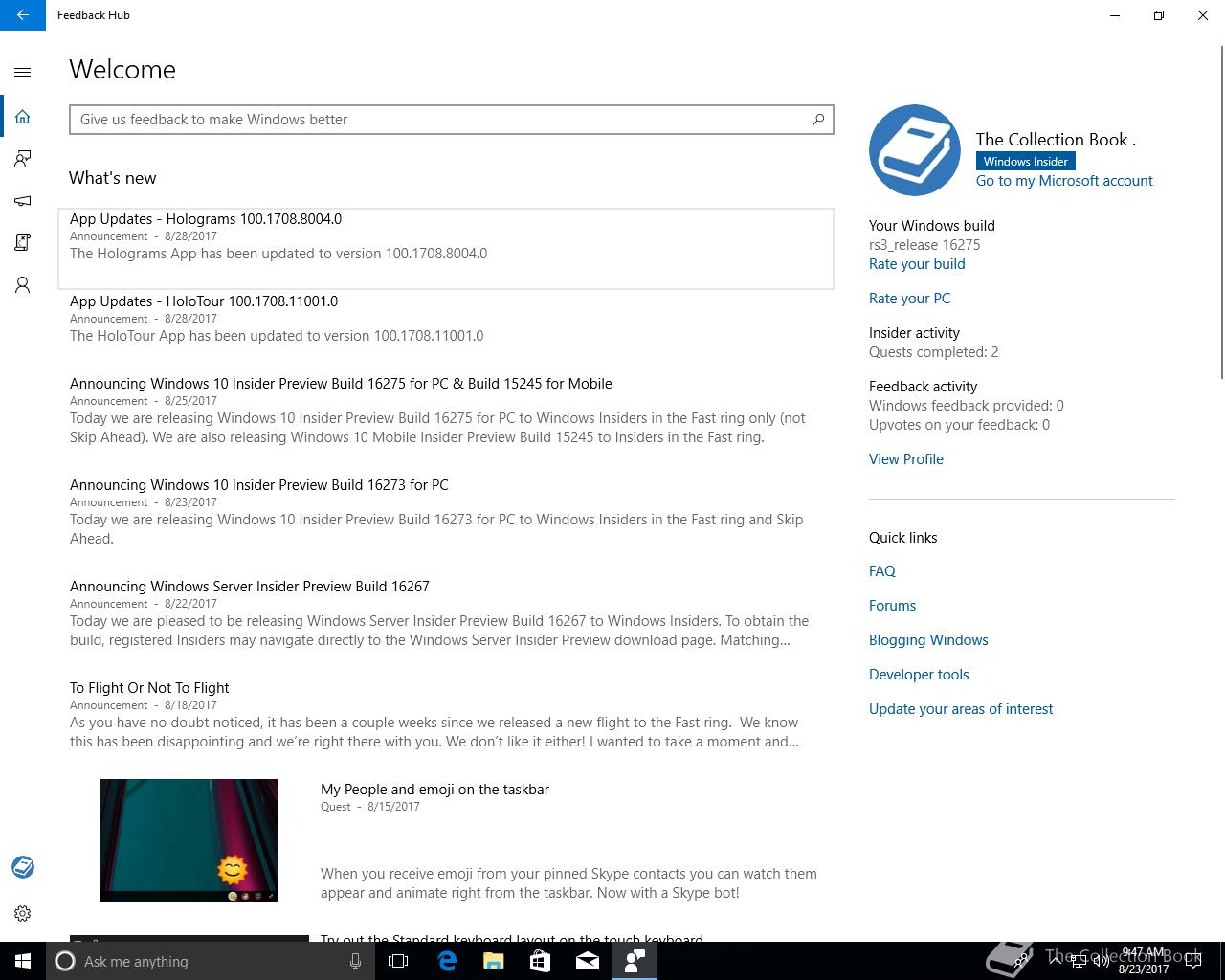Launch Microsoft Edge from the taskbar
Screen dimensions: 1225x980
coord(446,961)
